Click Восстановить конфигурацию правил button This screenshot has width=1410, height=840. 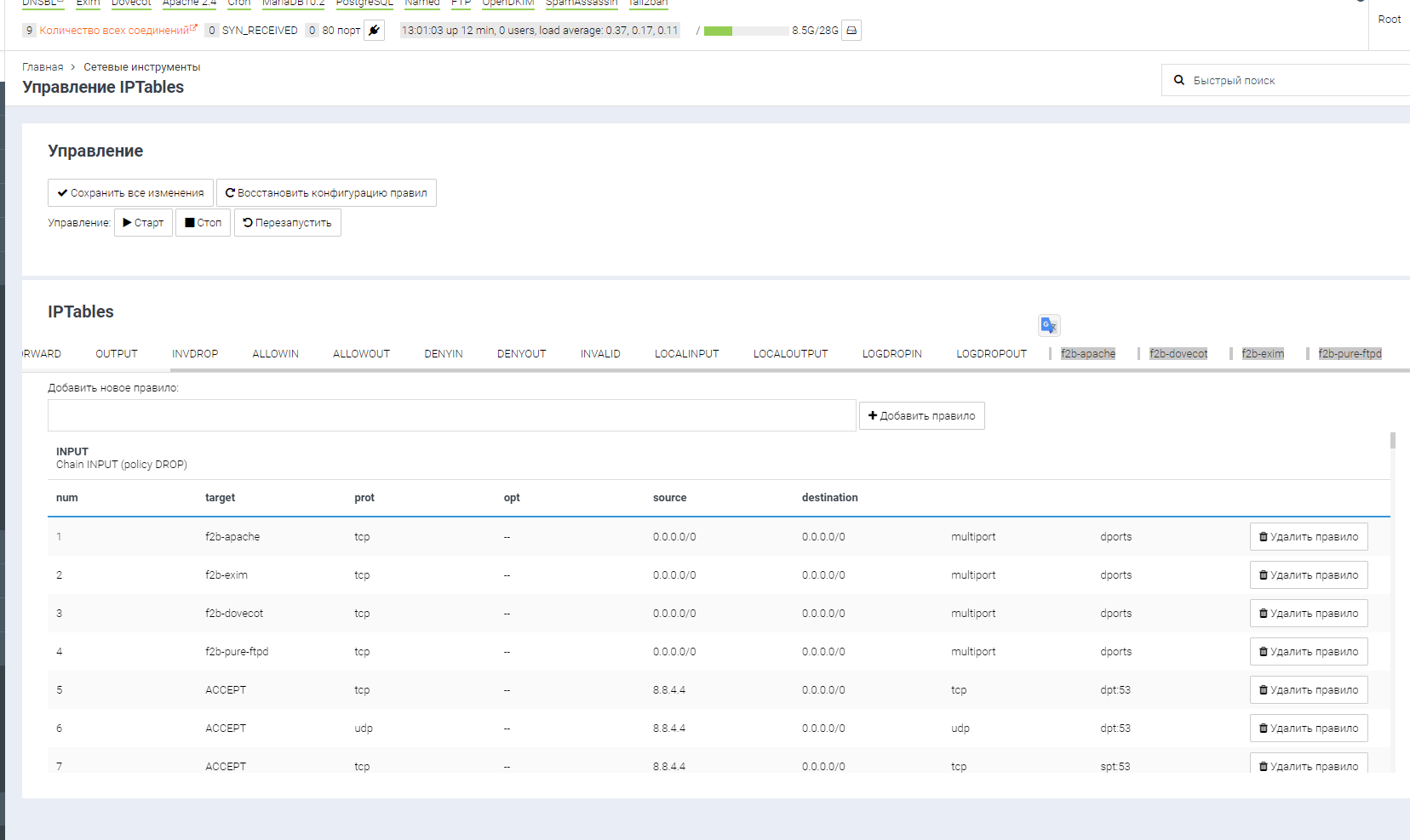click(326, 193)
